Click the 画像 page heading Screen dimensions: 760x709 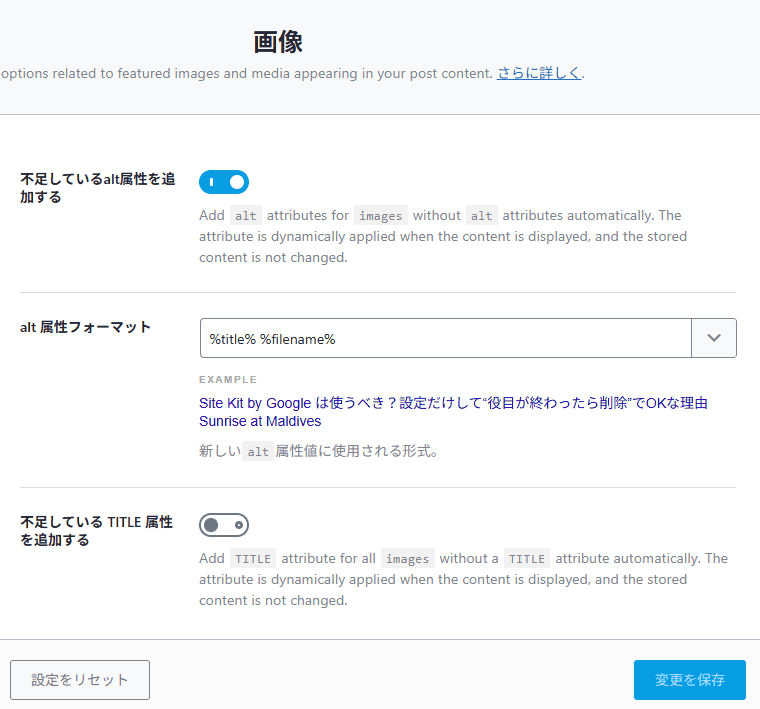(278, 42)
